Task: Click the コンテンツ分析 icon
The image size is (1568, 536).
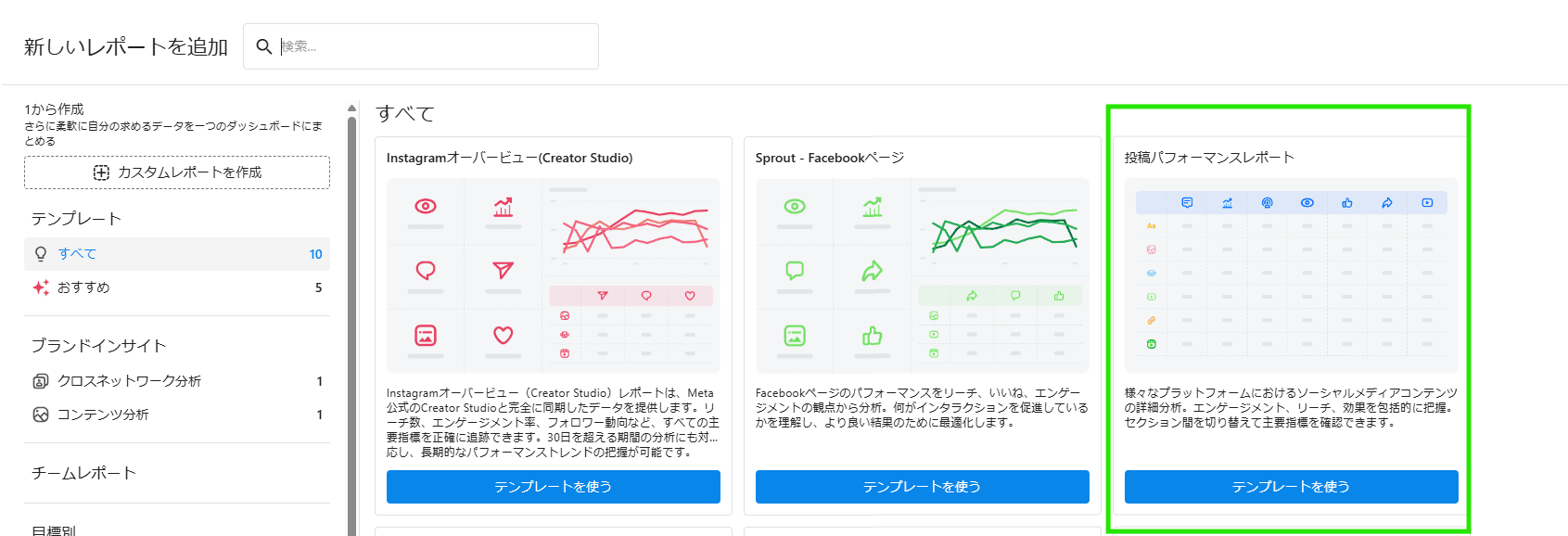Action: pos(41,415)
